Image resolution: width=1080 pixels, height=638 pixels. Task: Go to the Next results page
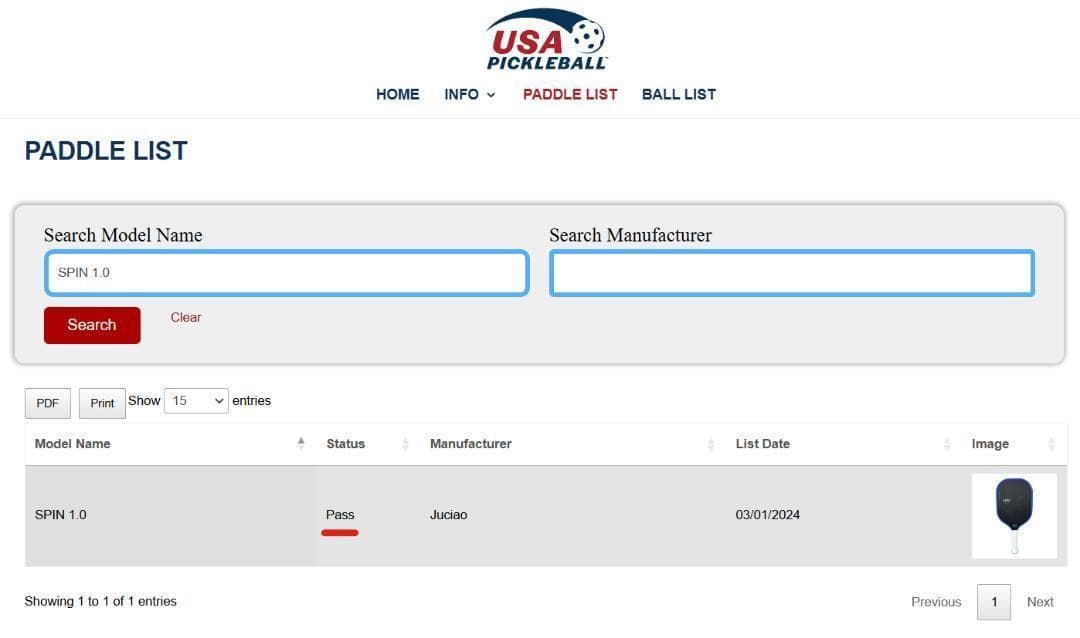(x=1040, y=602)
